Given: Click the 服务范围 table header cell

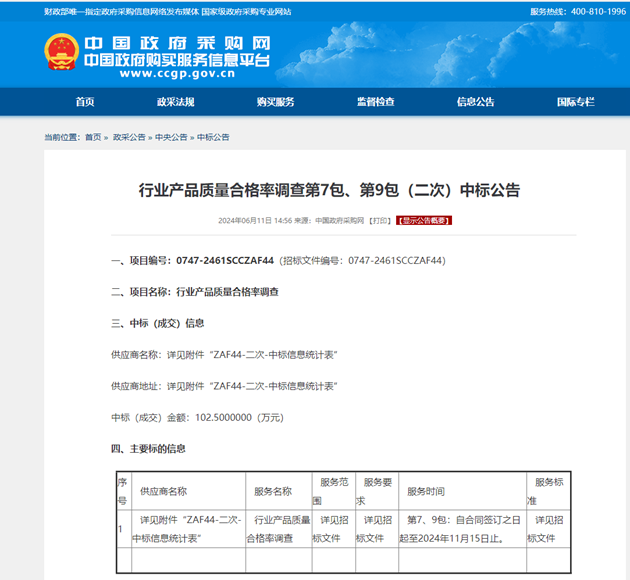Looking at the screenshot, I should click(334, 491).
